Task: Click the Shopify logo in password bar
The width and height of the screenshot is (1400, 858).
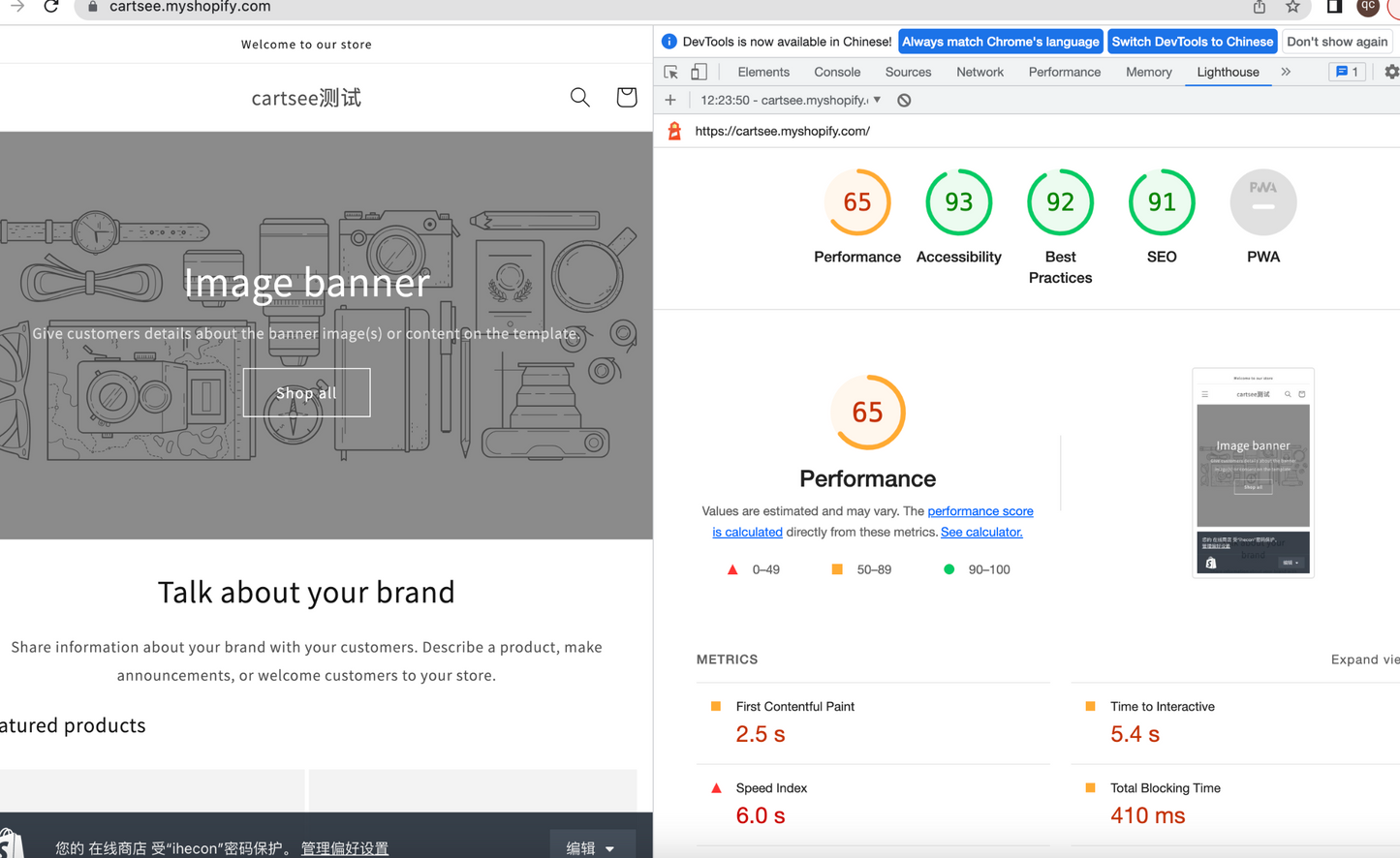Action: pyautogui.click(x=10, y=843)
